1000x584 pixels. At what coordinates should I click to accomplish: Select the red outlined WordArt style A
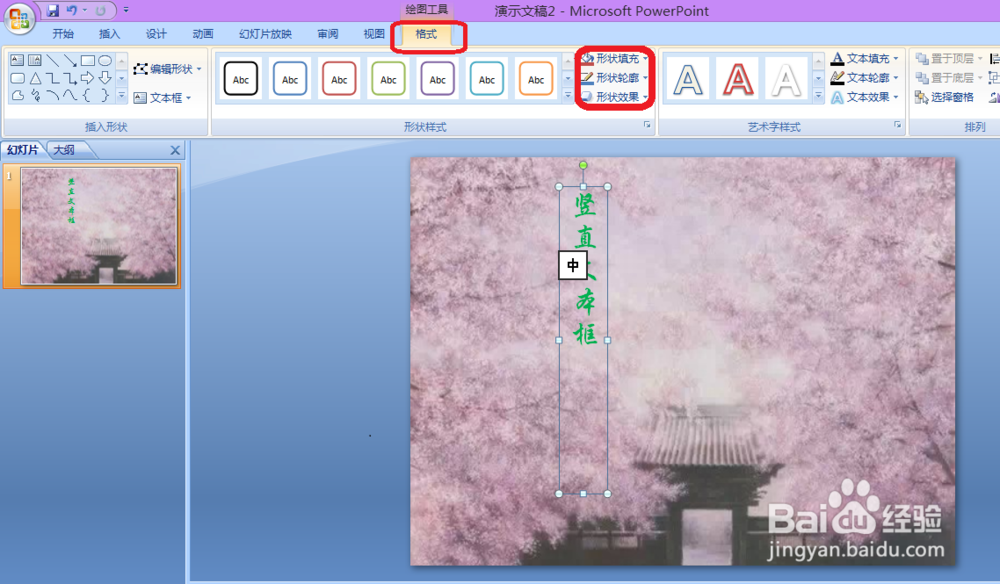tap(737, 79)
